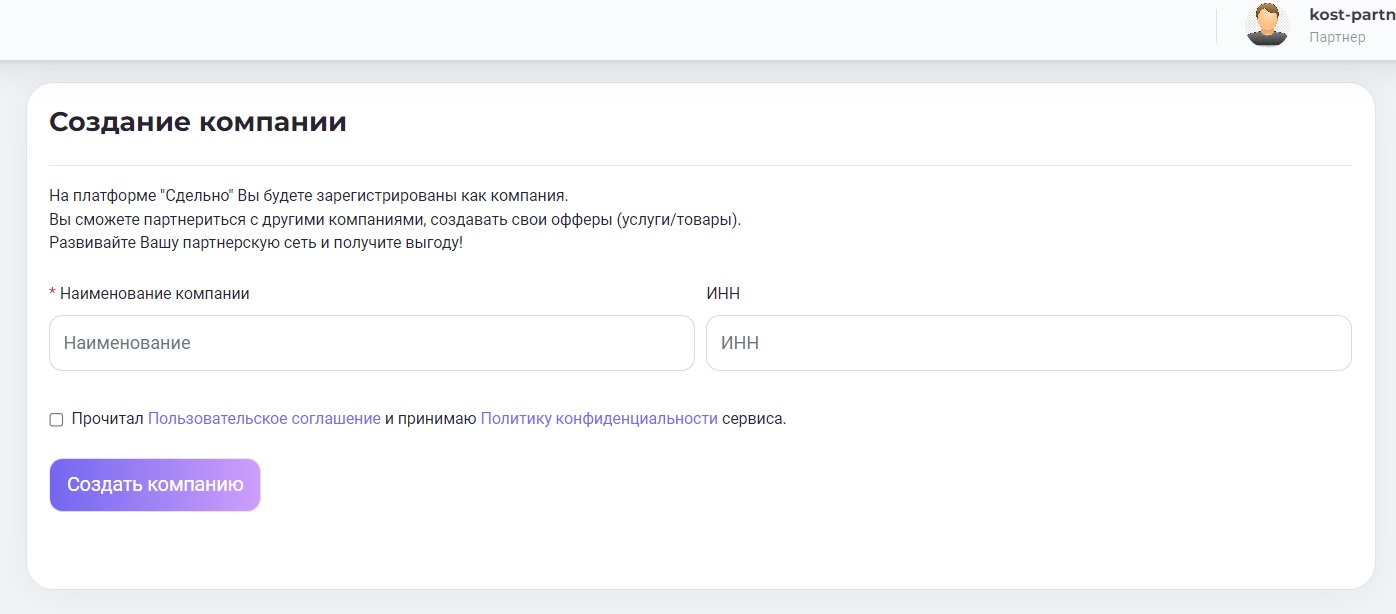The height and width of the screenshot is (614, 1396).
Task: Open the kost-partn account name
Action: (1351, 15)
